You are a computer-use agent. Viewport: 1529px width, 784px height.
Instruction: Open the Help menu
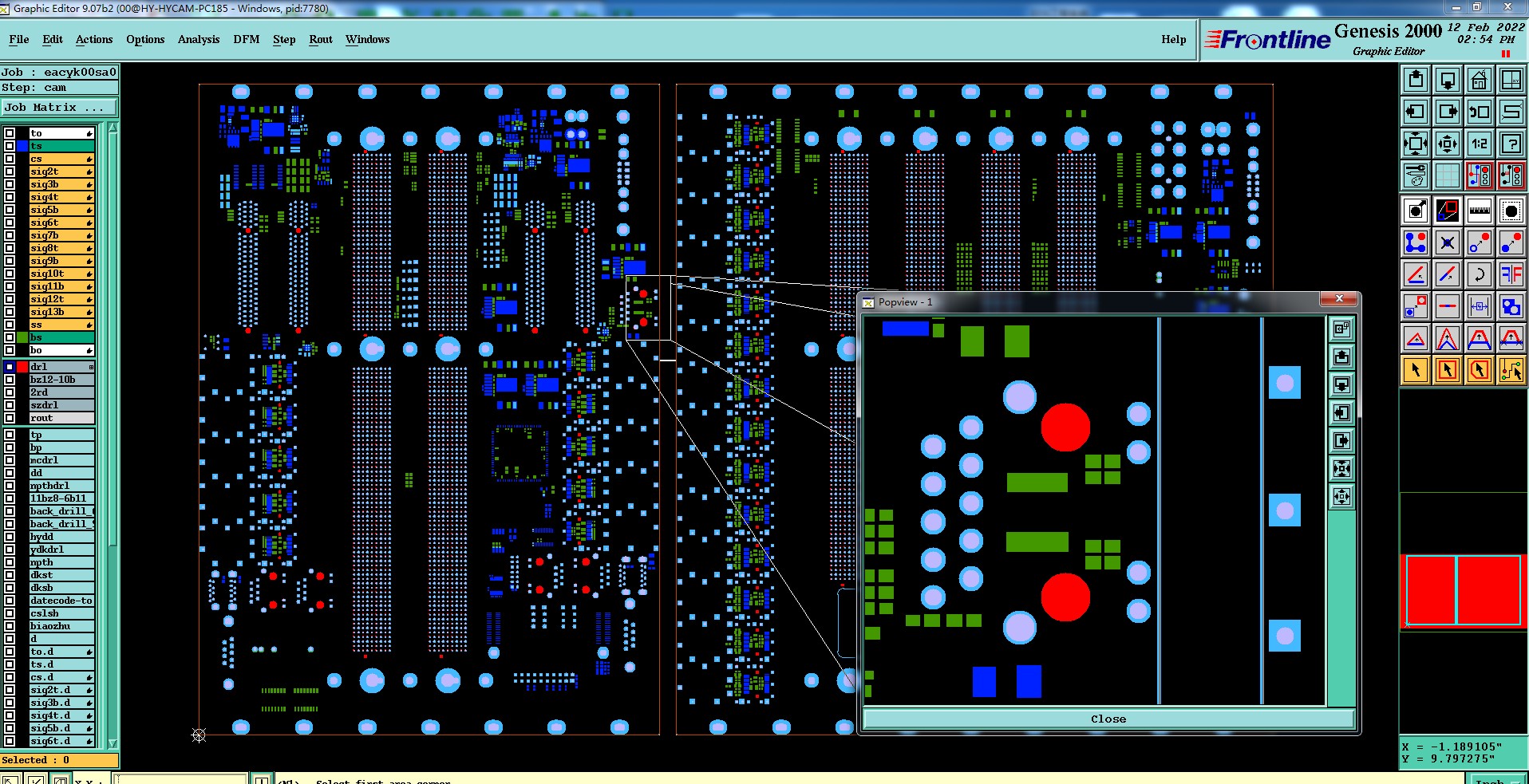pyautogui.click(x=1174, y=40)
